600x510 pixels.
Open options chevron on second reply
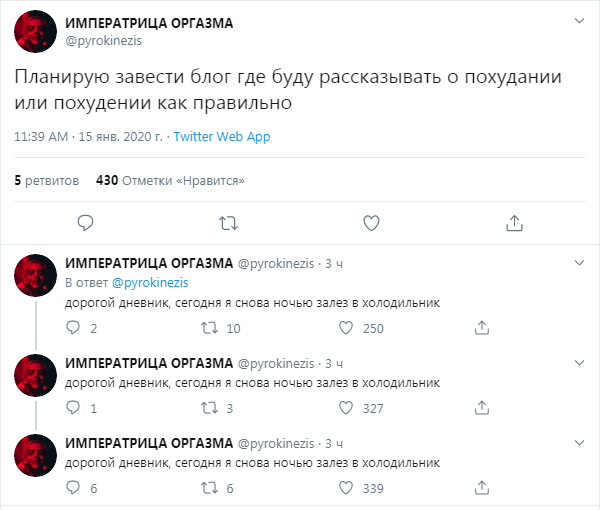579,363
